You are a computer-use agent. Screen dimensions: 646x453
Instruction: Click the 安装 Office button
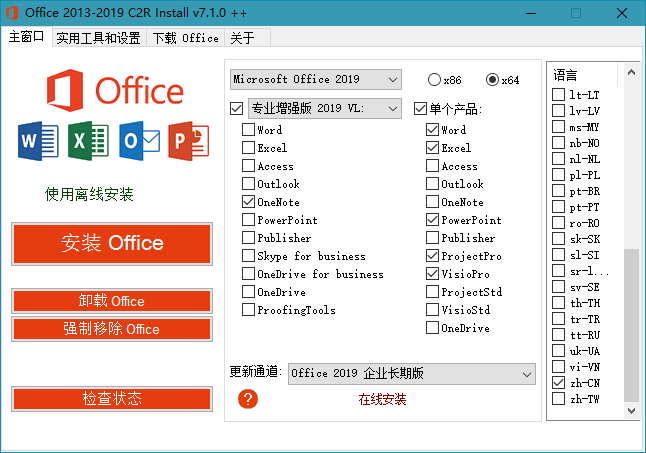[112, 243]
